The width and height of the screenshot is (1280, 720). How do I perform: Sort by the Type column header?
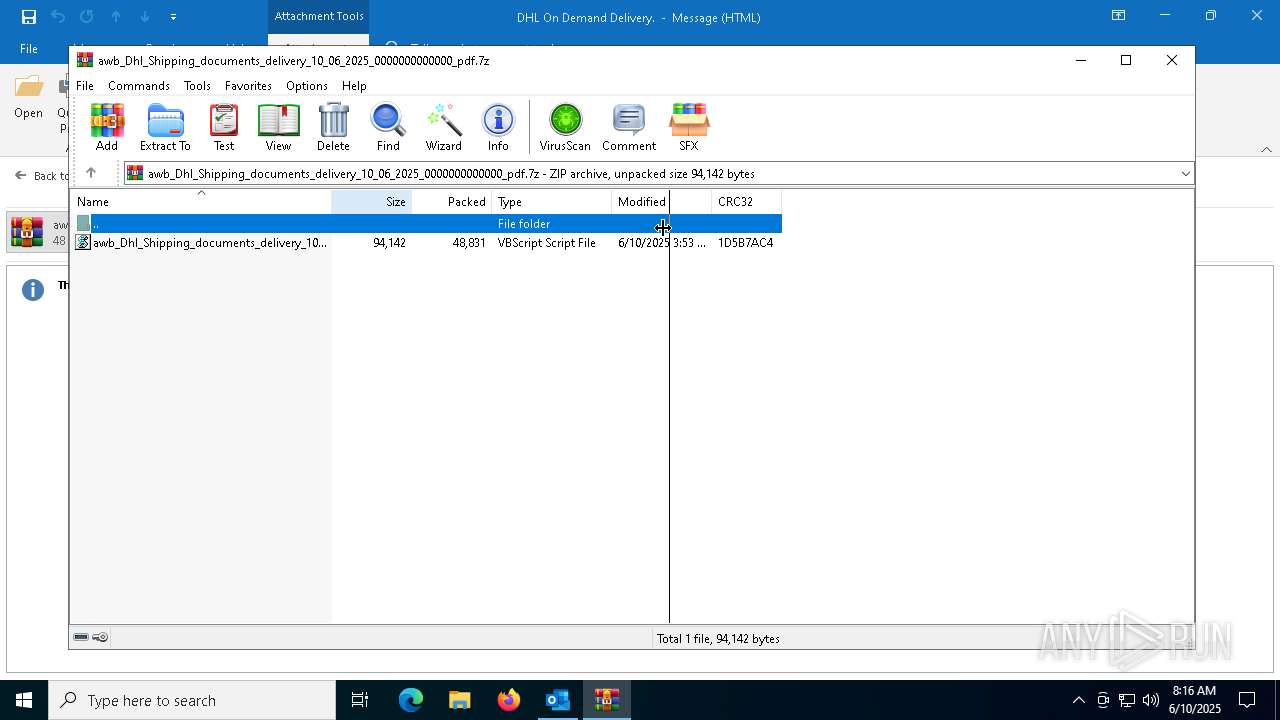pos(551,202)
